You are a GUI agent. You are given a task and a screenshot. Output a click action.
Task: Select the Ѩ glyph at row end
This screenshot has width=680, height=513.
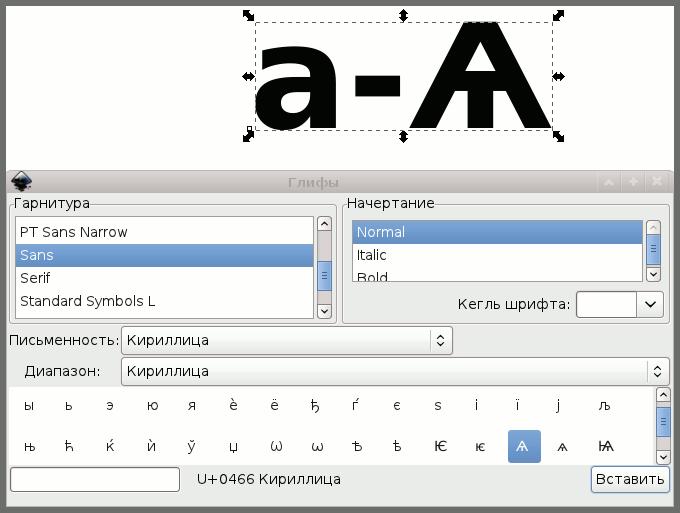(606, 446)
